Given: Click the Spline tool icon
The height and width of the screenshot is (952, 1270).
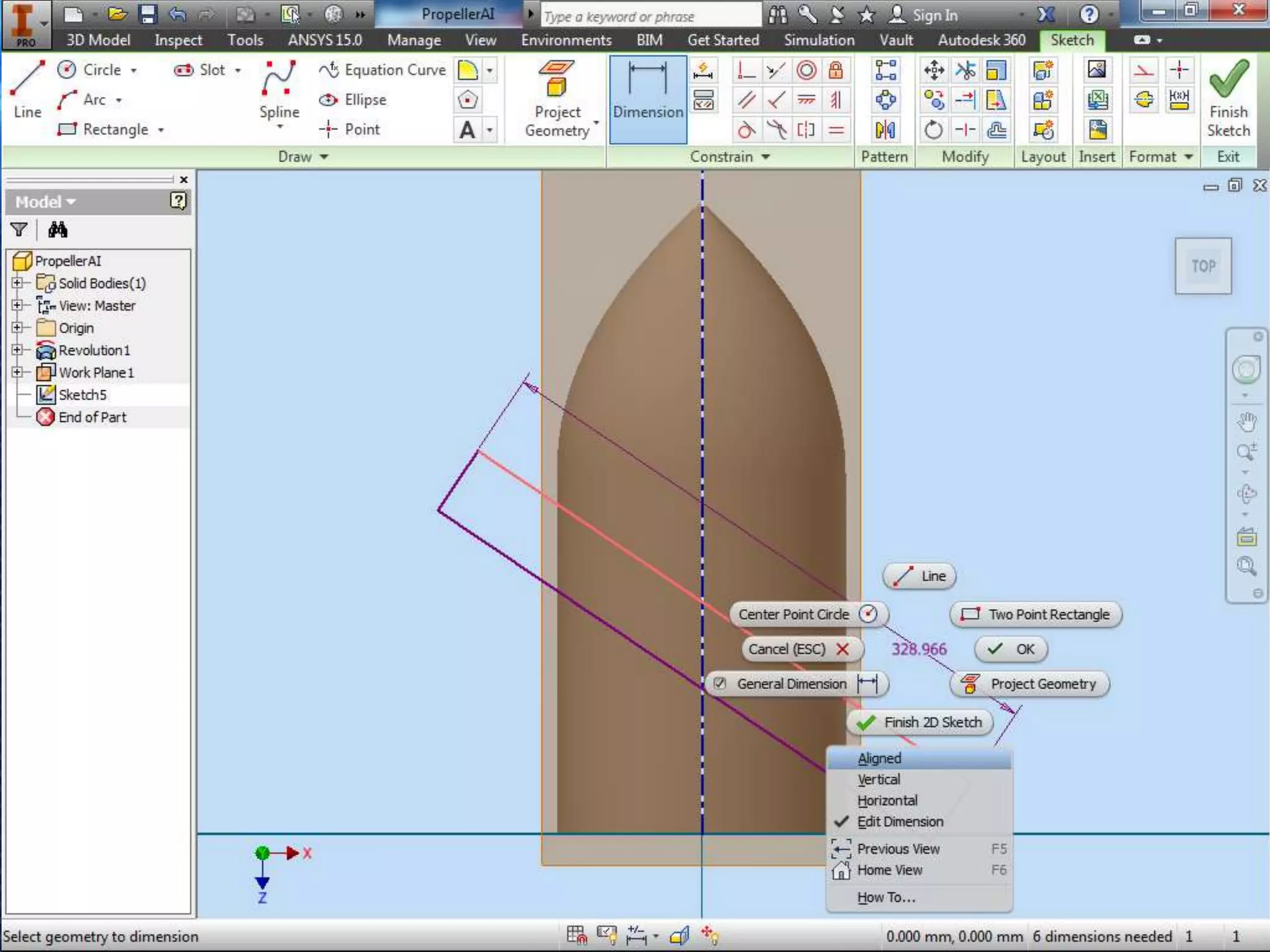Looking at the screenshot, I should click(x=279, y=79).
